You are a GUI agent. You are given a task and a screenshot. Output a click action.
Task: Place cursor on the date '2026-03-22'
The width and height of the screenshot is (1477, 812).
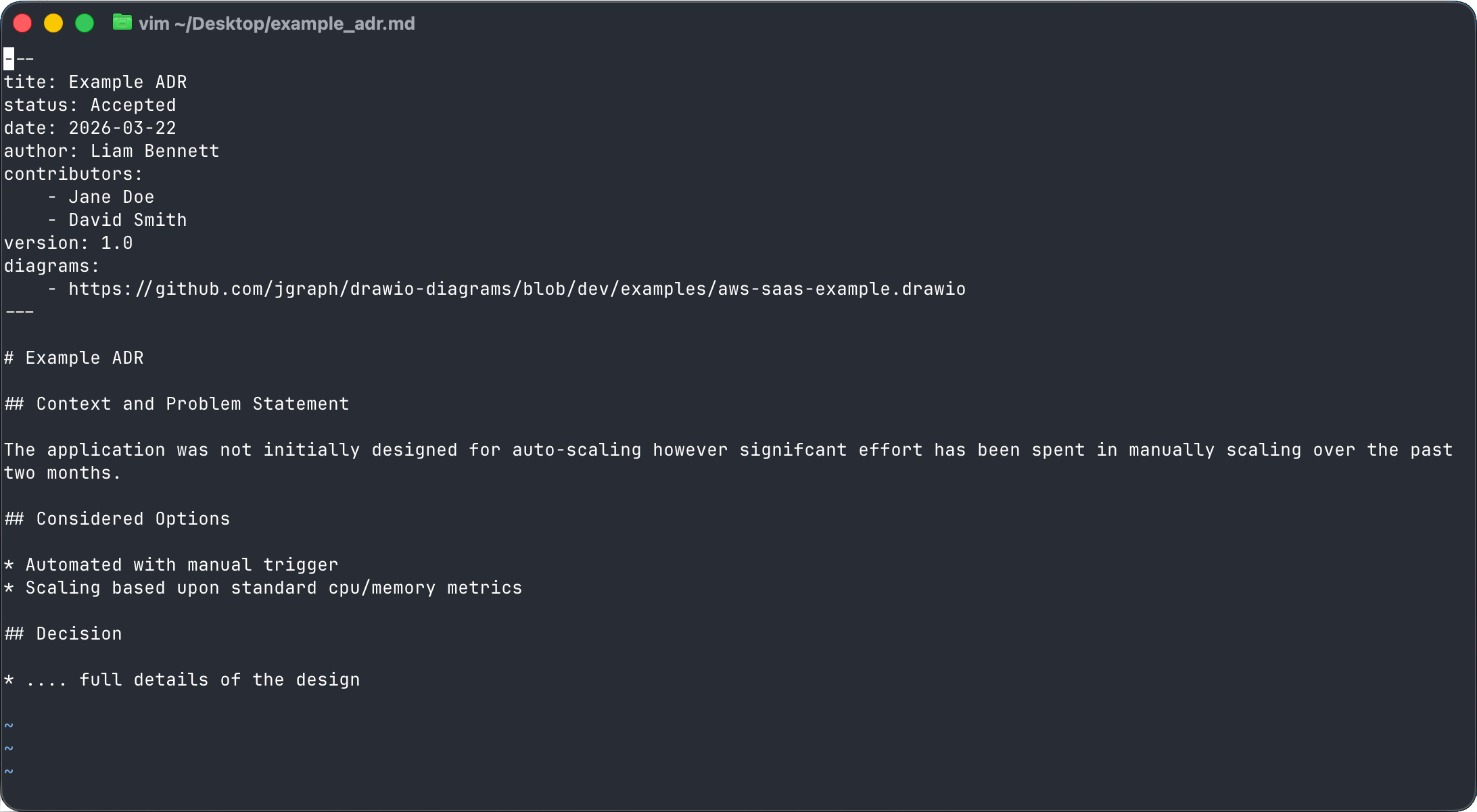point(122,128)
